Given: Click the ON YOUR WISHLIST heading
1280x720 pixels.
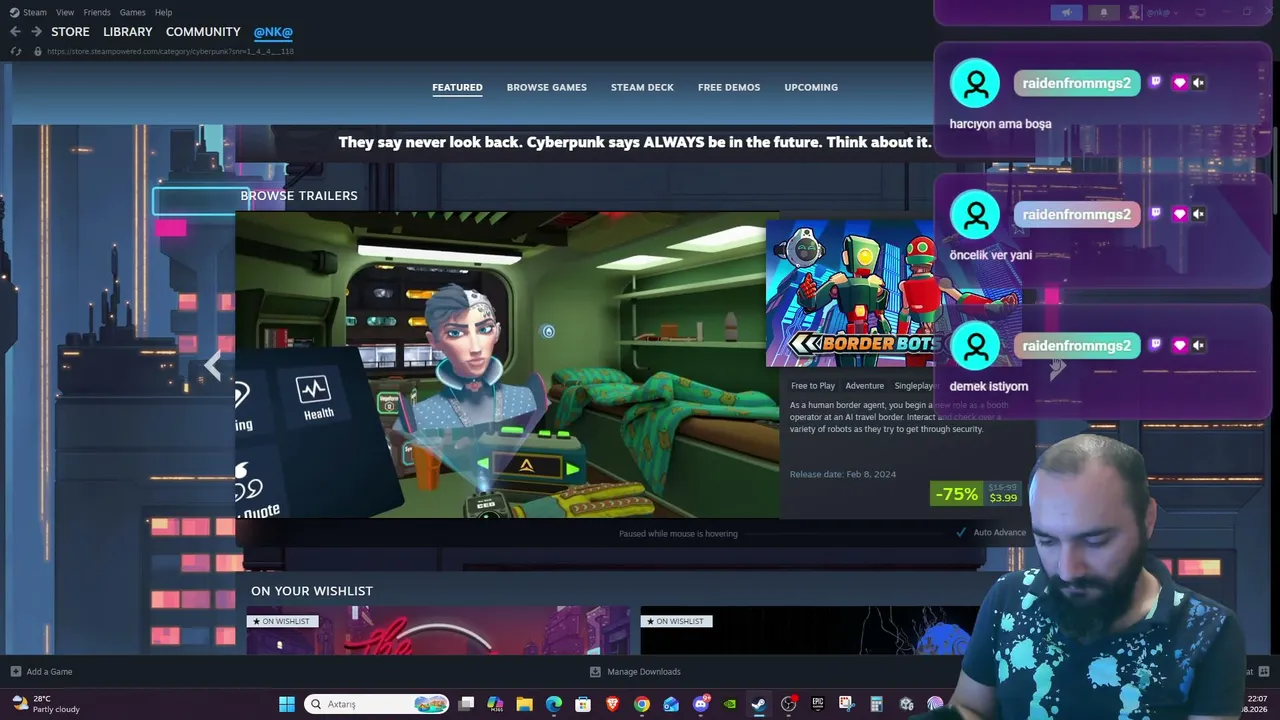Looking at the screenshot, I should click(x=312, y=591).
